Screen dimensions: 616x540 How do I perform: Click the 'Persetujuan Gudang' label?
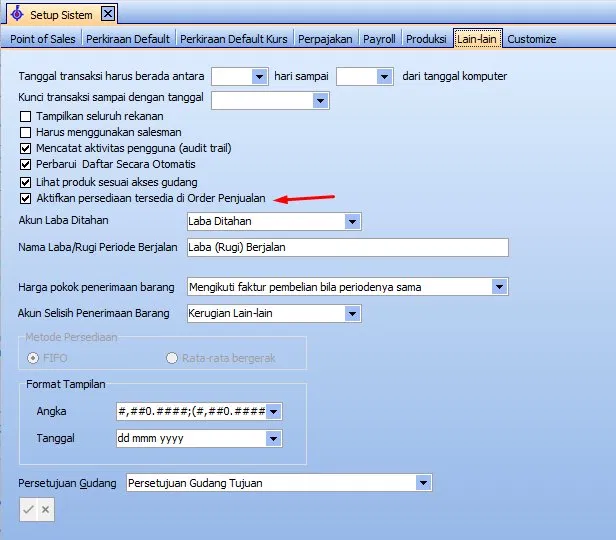[x=67, y=483]
